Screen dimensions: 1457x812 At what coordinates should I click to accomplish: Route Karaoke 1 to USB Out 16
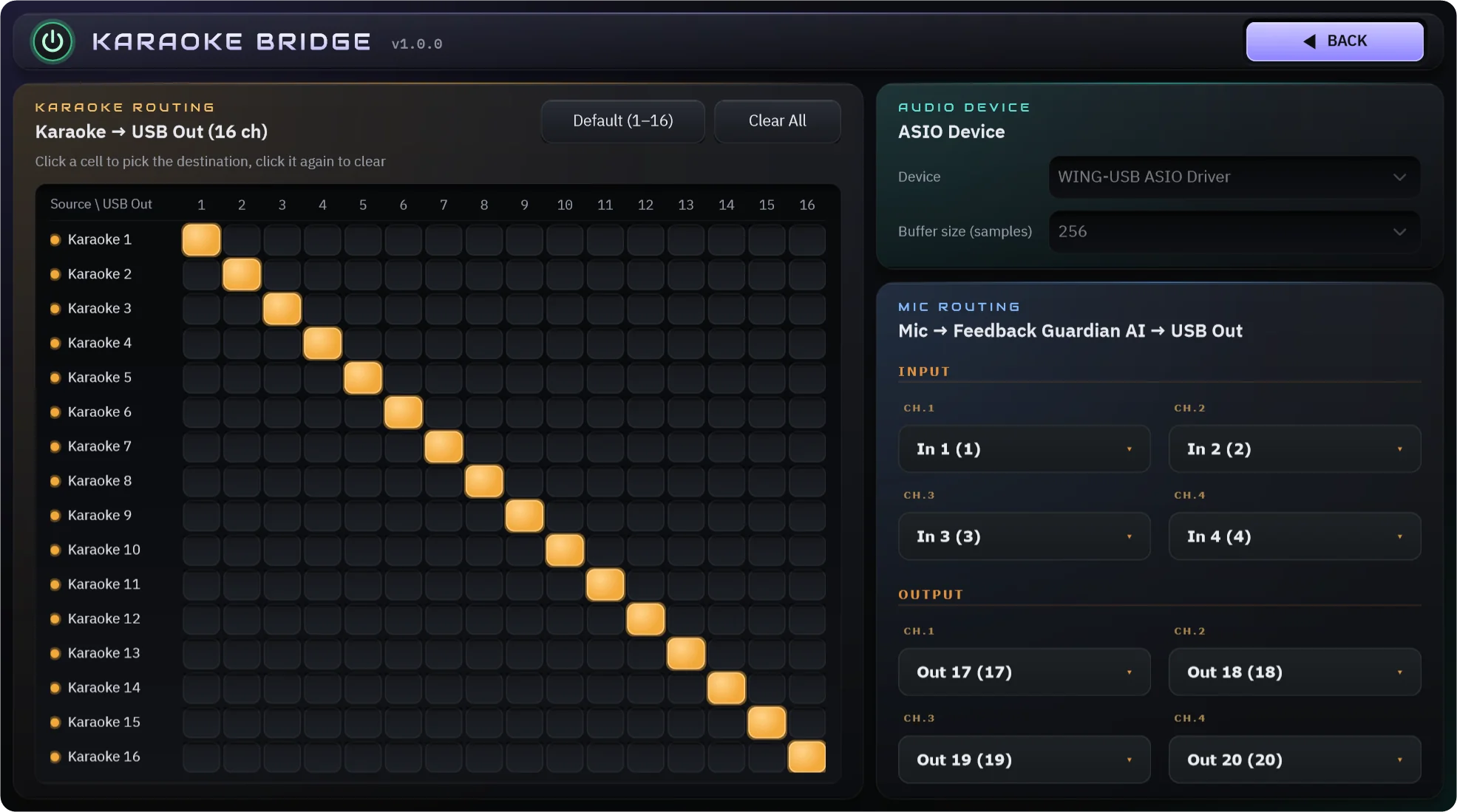point(806,240)
